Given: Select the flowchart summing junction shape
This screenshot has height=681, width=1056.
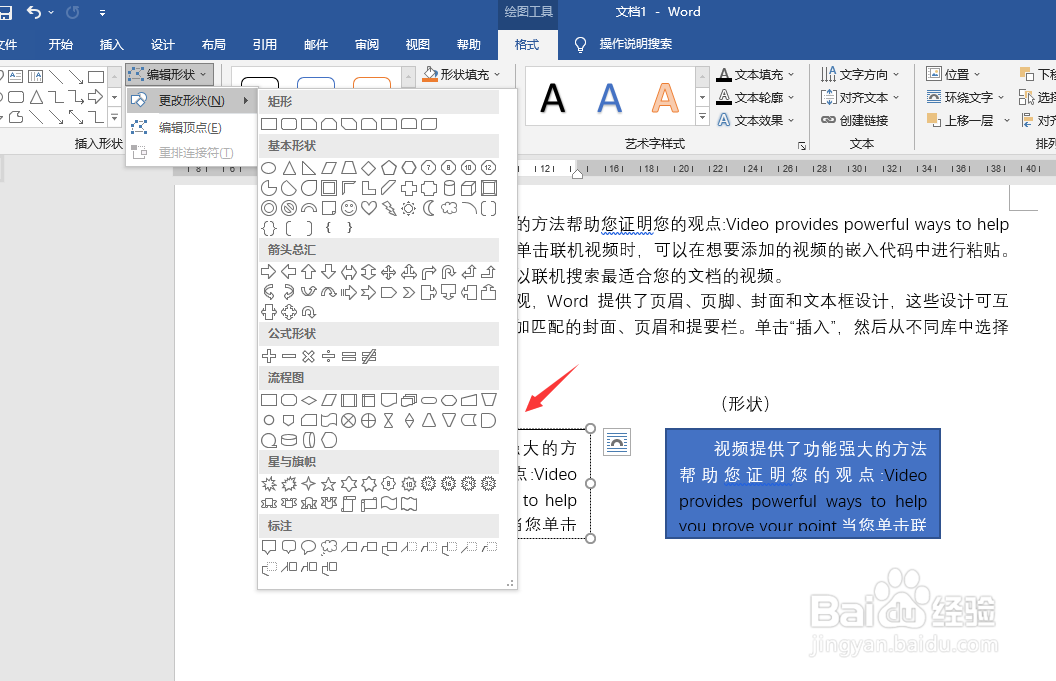Looking at the screenshot, I should 349,420.
